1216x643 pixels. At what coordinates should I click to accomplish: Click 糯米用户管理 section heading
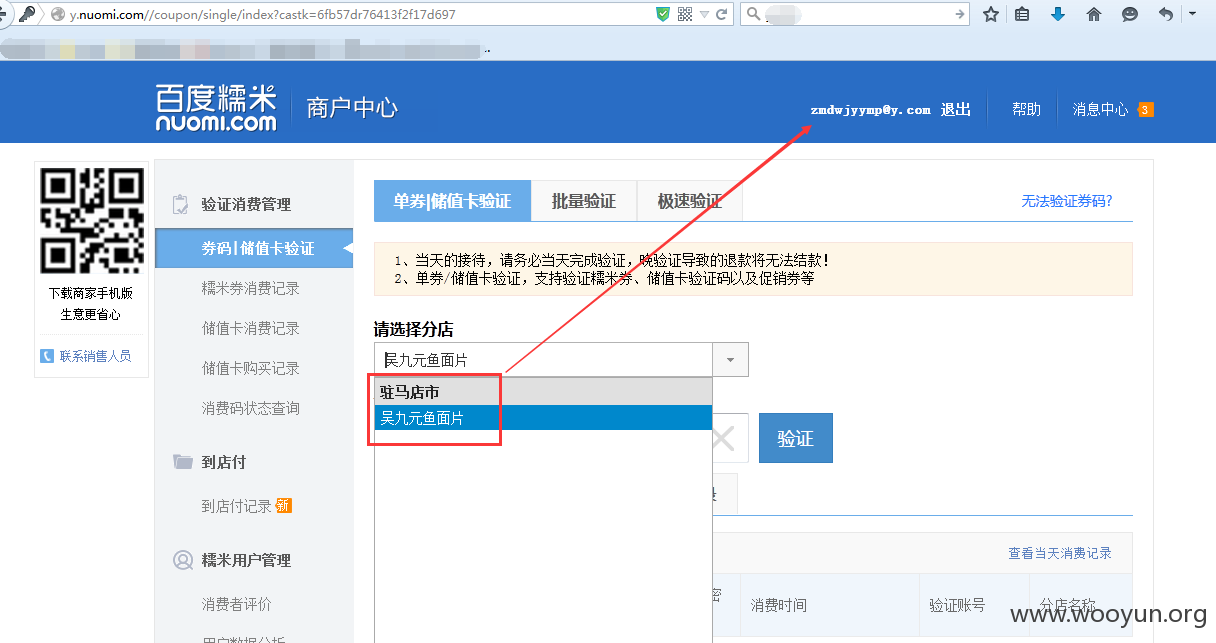point(246,560)
